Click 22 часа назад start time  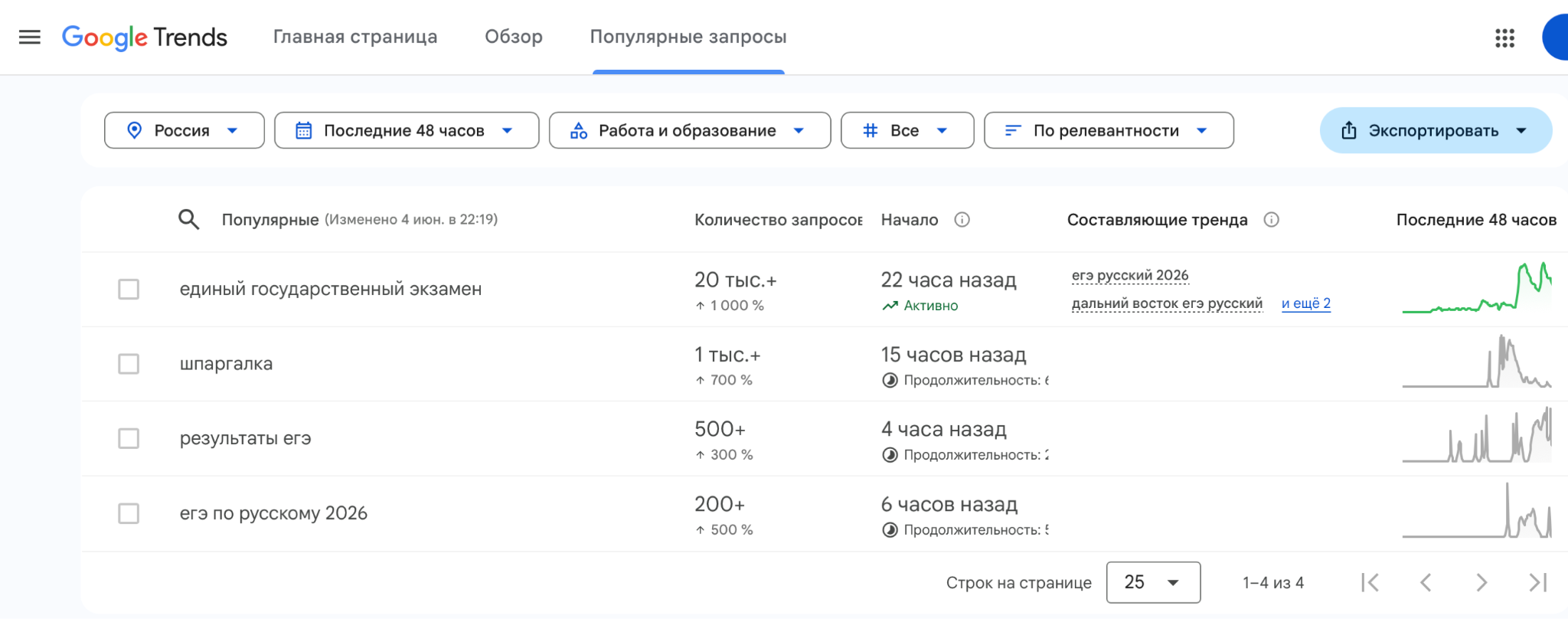(x=949, y=280)
